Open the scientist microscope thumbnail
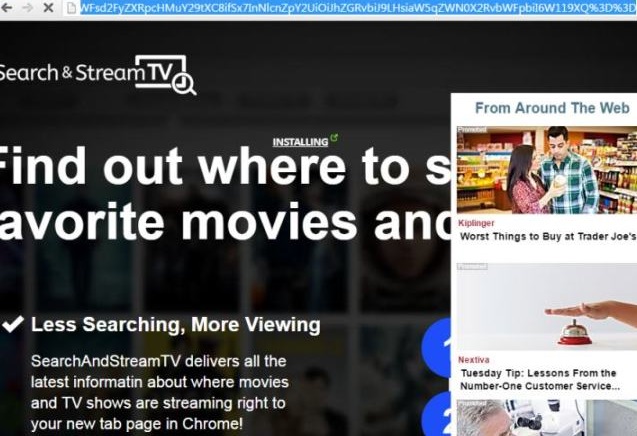This screenshot has height=436, width=637. pos(547,418)
